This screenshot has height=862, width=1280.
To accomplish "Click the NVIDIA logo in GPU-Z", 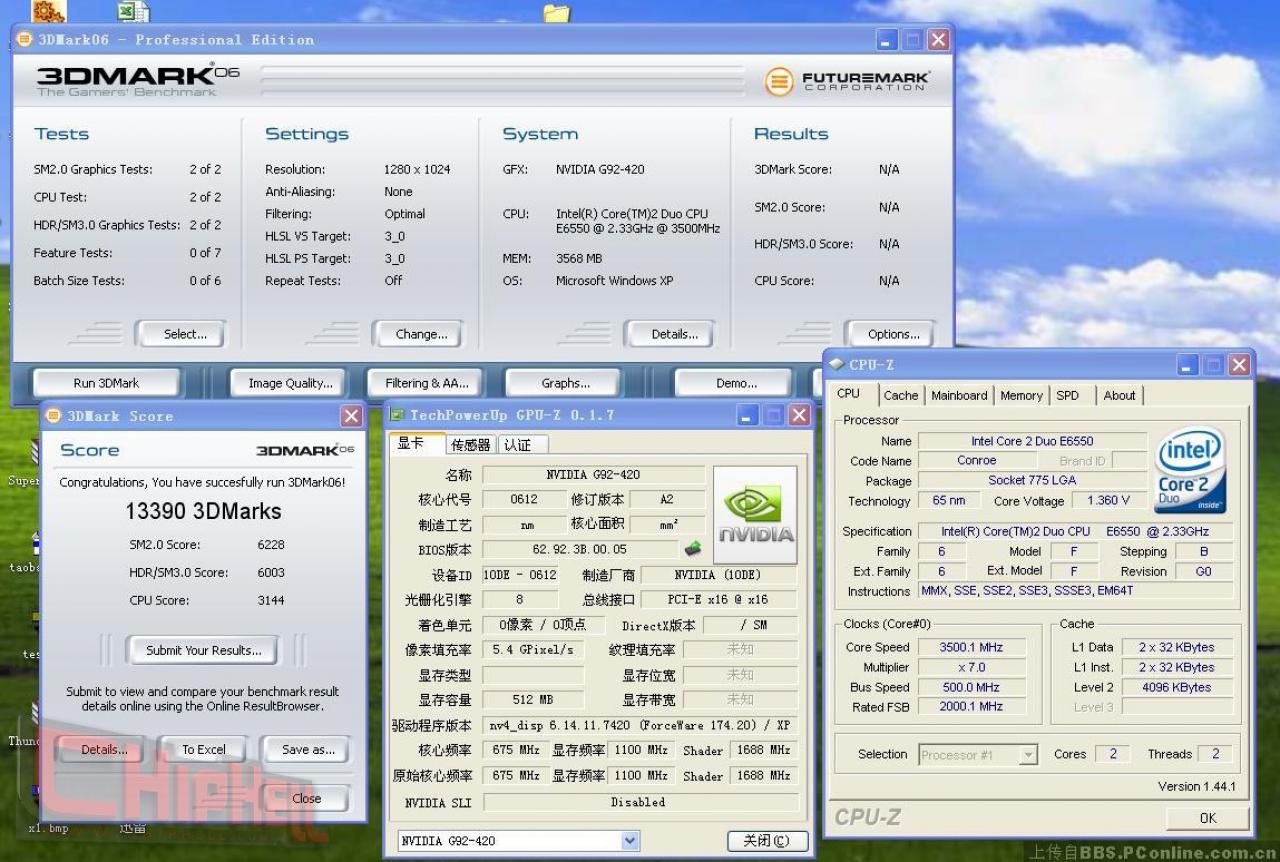I will tap(755, 515).
